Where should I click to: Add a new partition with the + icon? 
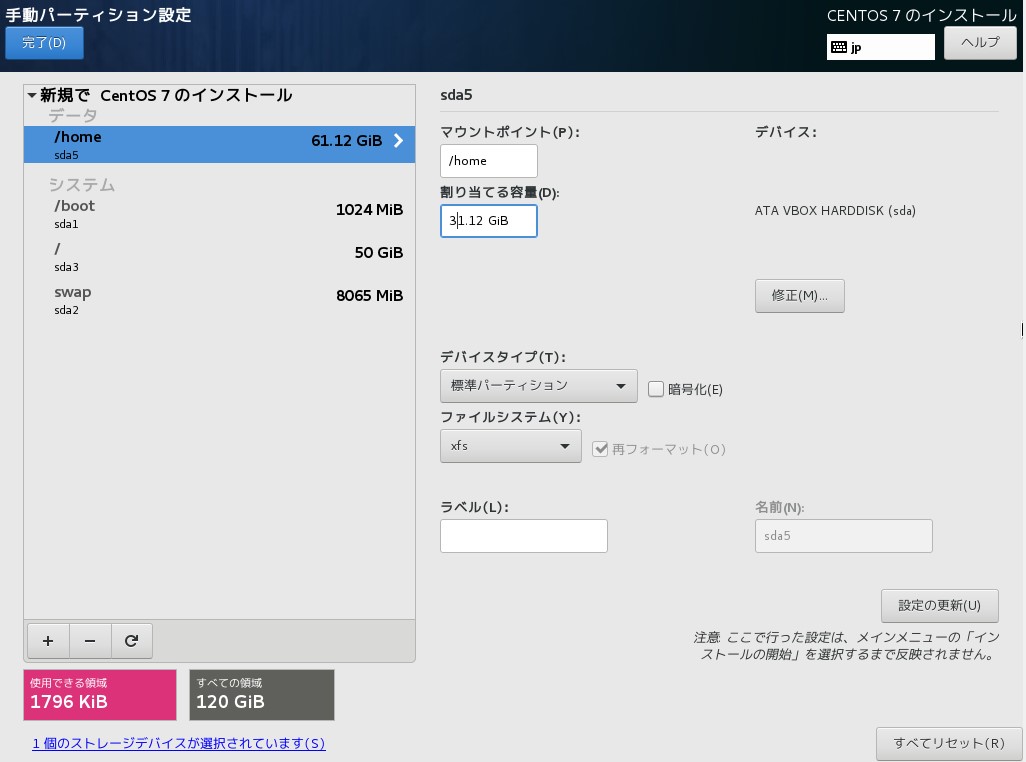47,640
